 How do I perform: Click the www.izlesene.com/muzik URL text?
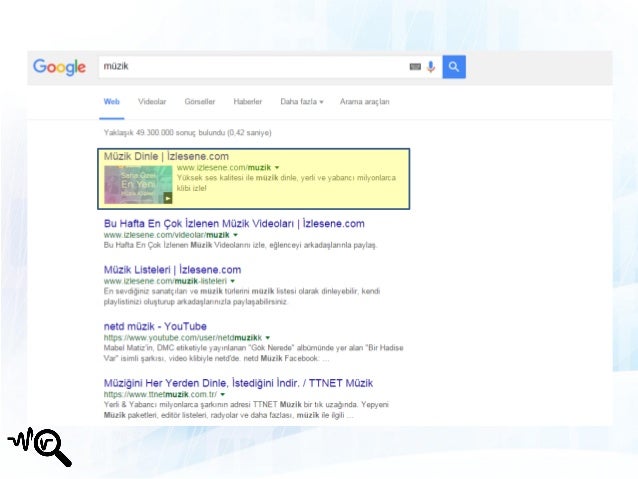click(224, 168)
